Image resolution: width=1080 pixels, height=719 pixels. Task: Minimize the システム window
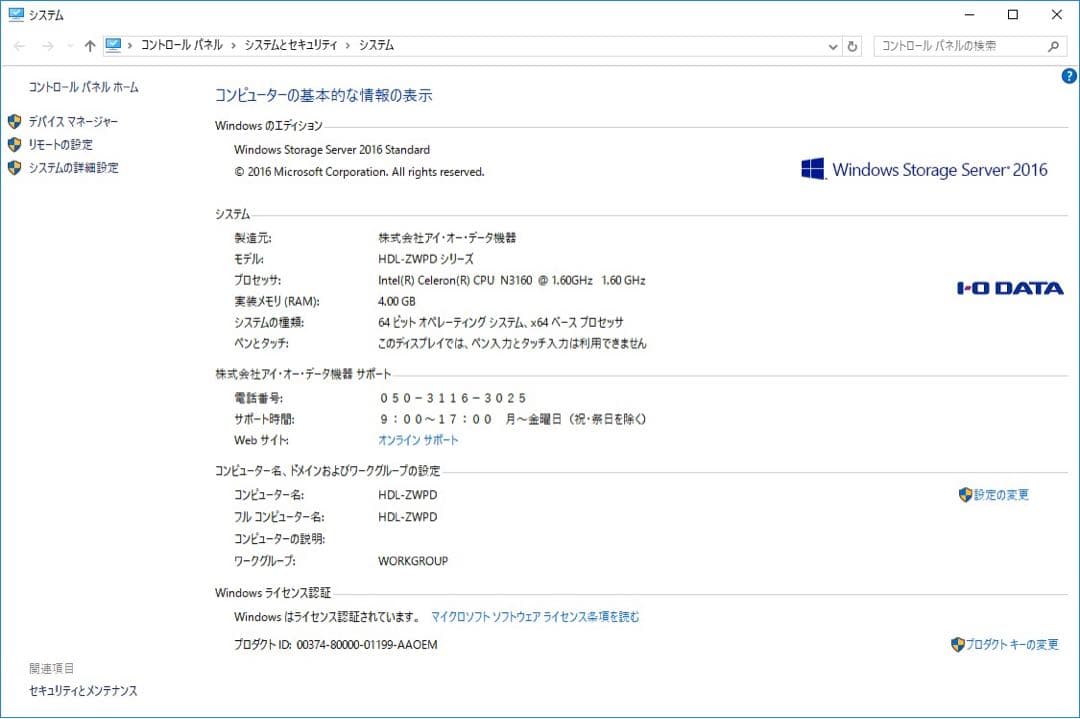[969, 14]
